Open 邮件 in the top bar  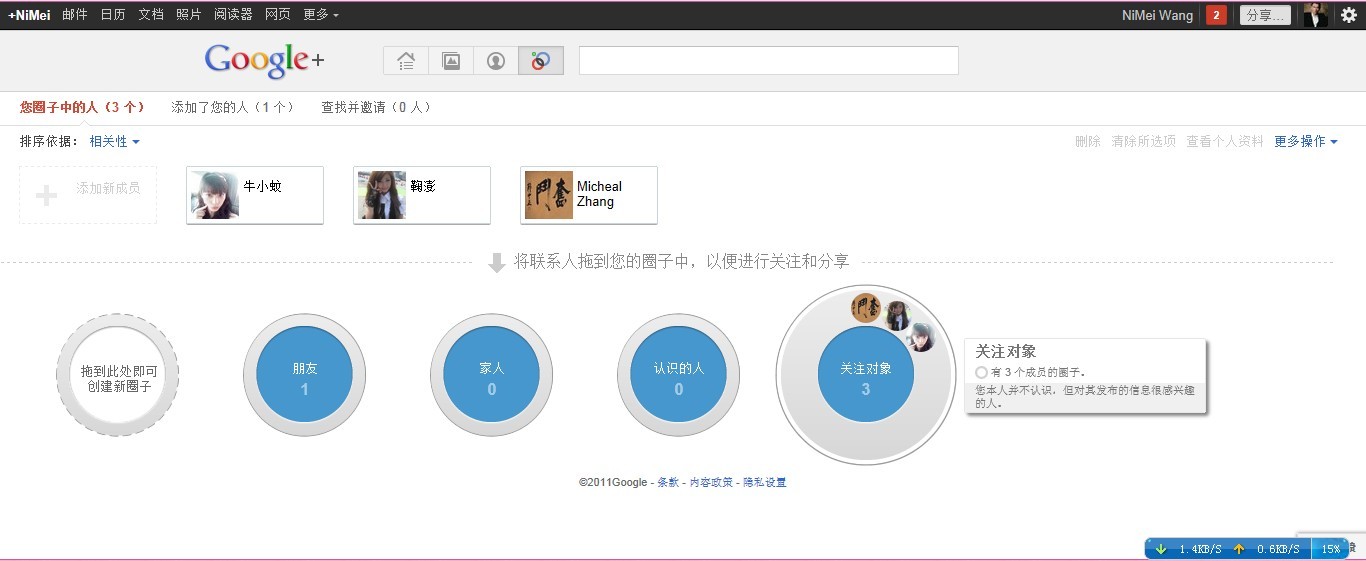75,15
